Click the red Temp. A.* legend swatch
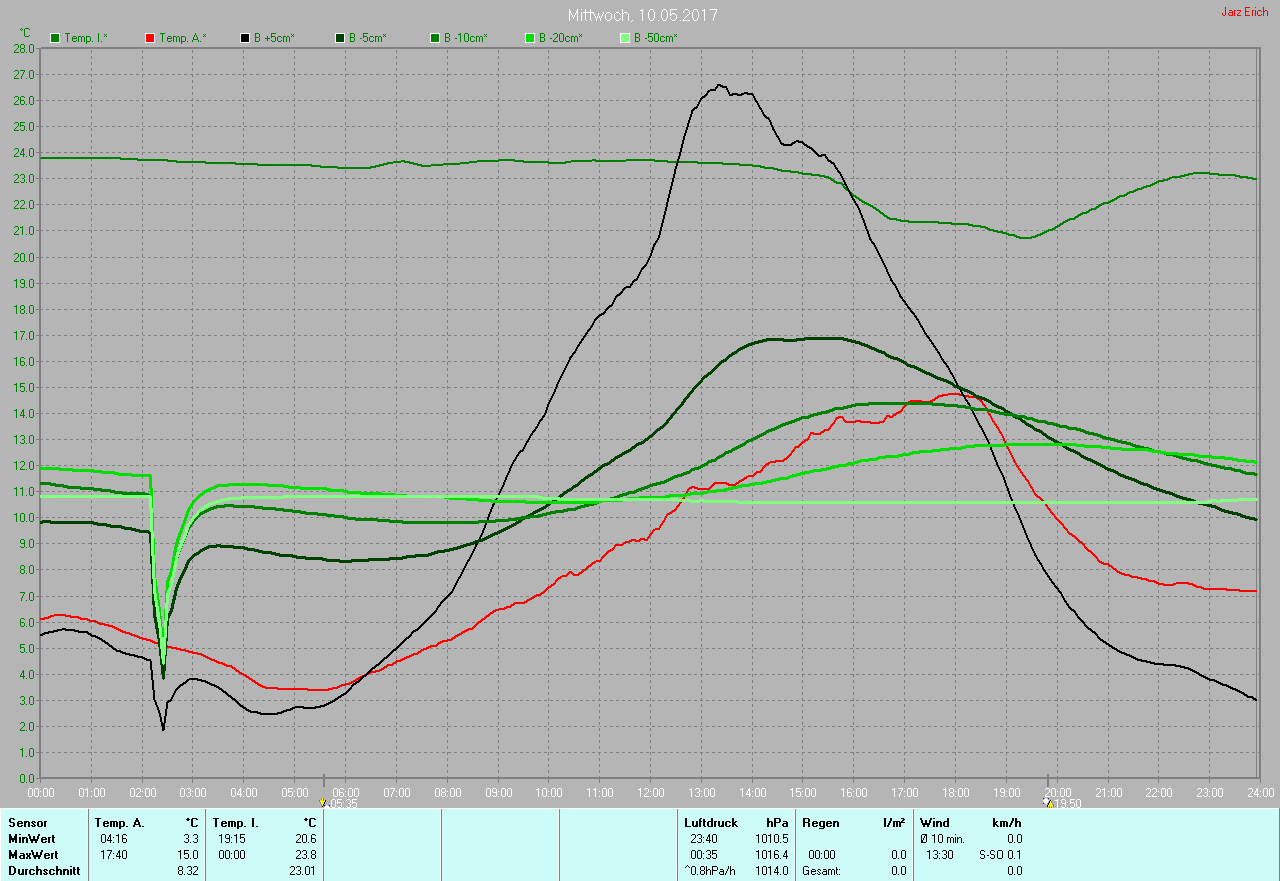 pyautogui.click(x=150, y=38)
